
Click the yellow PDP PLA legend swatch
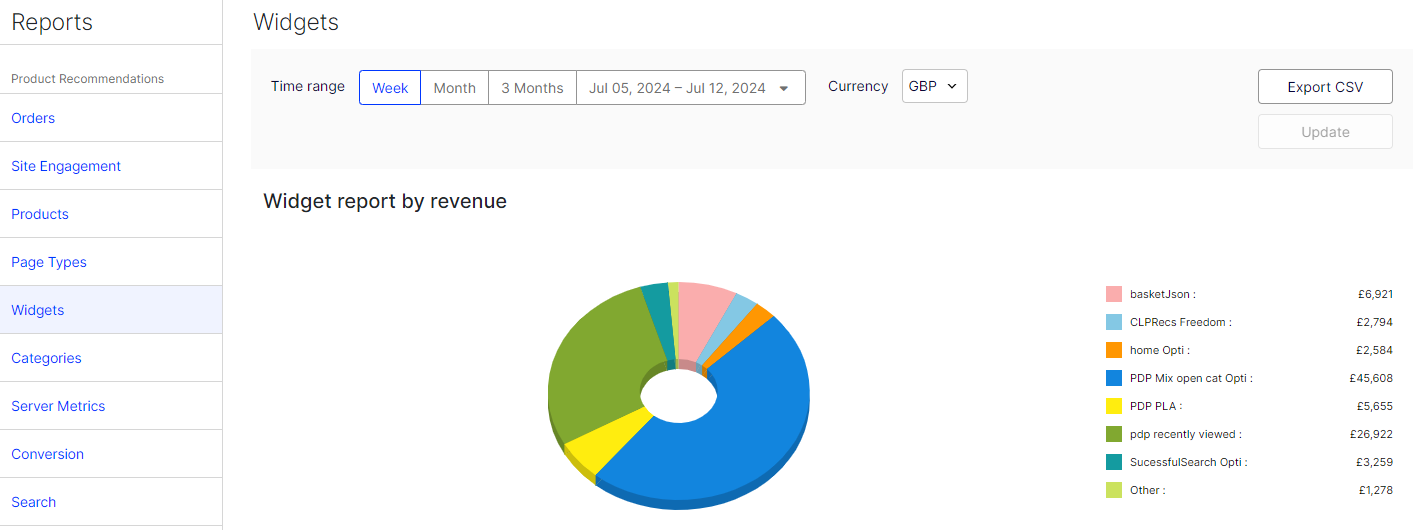click(x=1113, y=406)
